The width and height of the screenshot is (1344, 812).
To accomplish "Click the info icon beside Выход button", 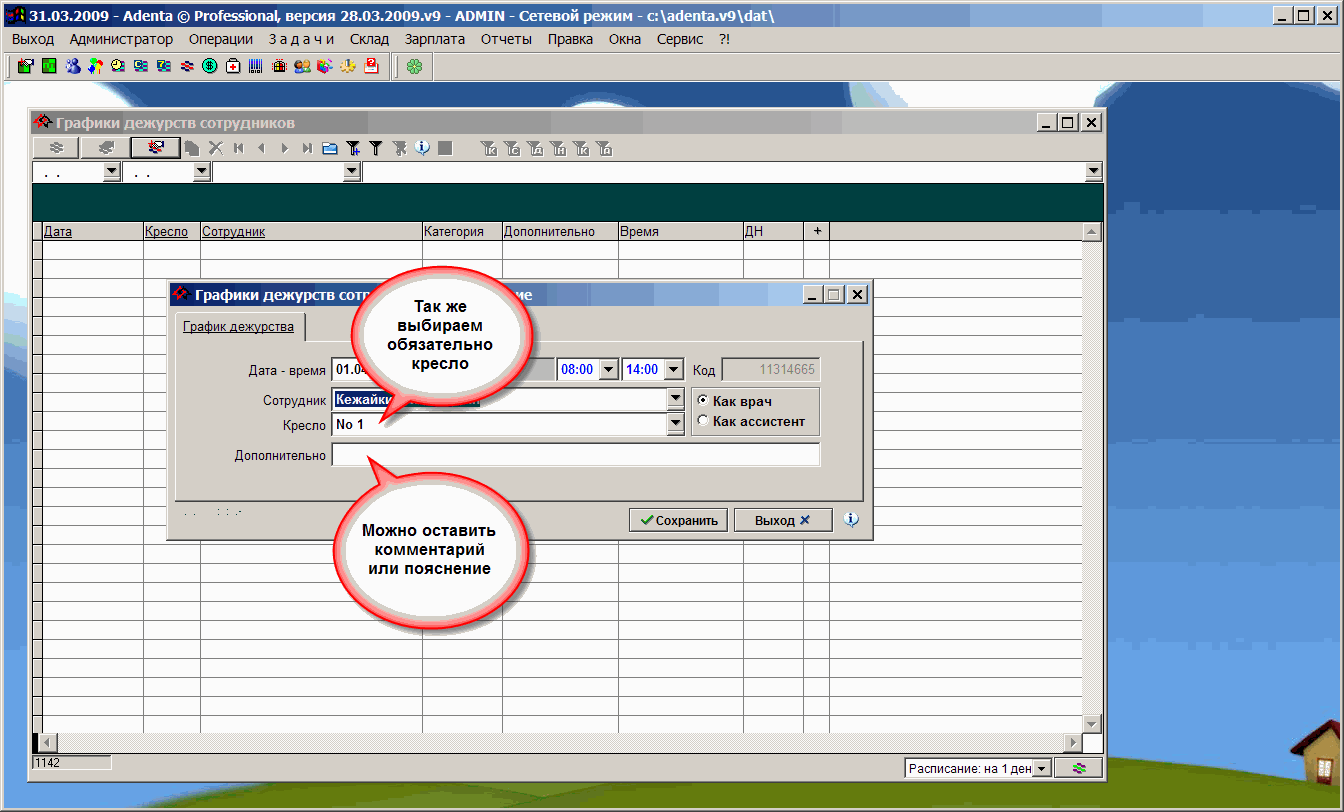I will pos(851,520).
